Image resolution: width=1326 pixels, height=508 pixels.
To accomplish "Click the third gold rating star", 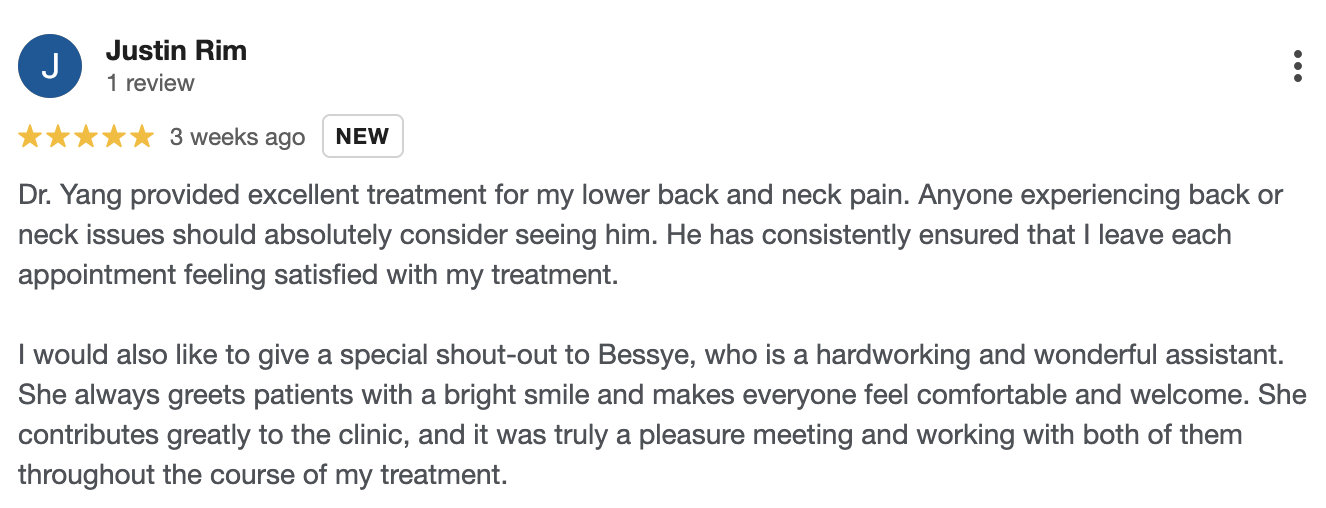I will point(86,137).
